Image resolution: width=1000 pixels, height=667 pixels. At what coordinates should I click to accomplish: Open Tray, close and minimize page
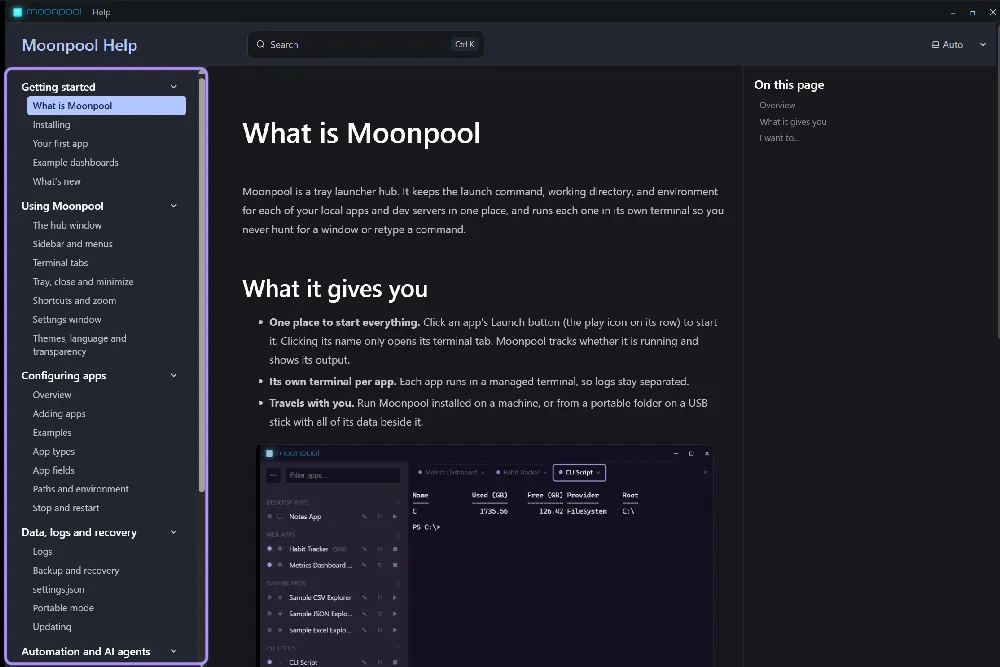[x=83, y=282]
